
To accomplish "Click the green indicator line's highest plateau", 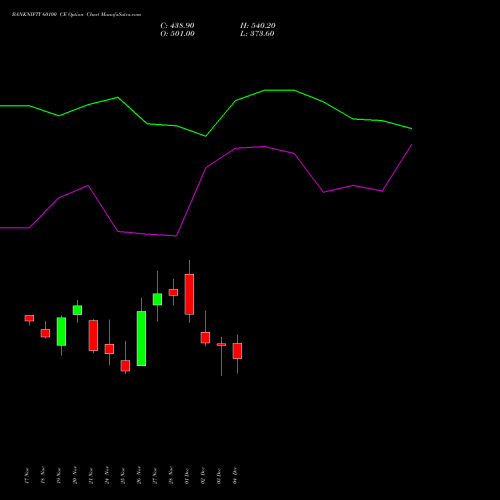I will [279, 90].
